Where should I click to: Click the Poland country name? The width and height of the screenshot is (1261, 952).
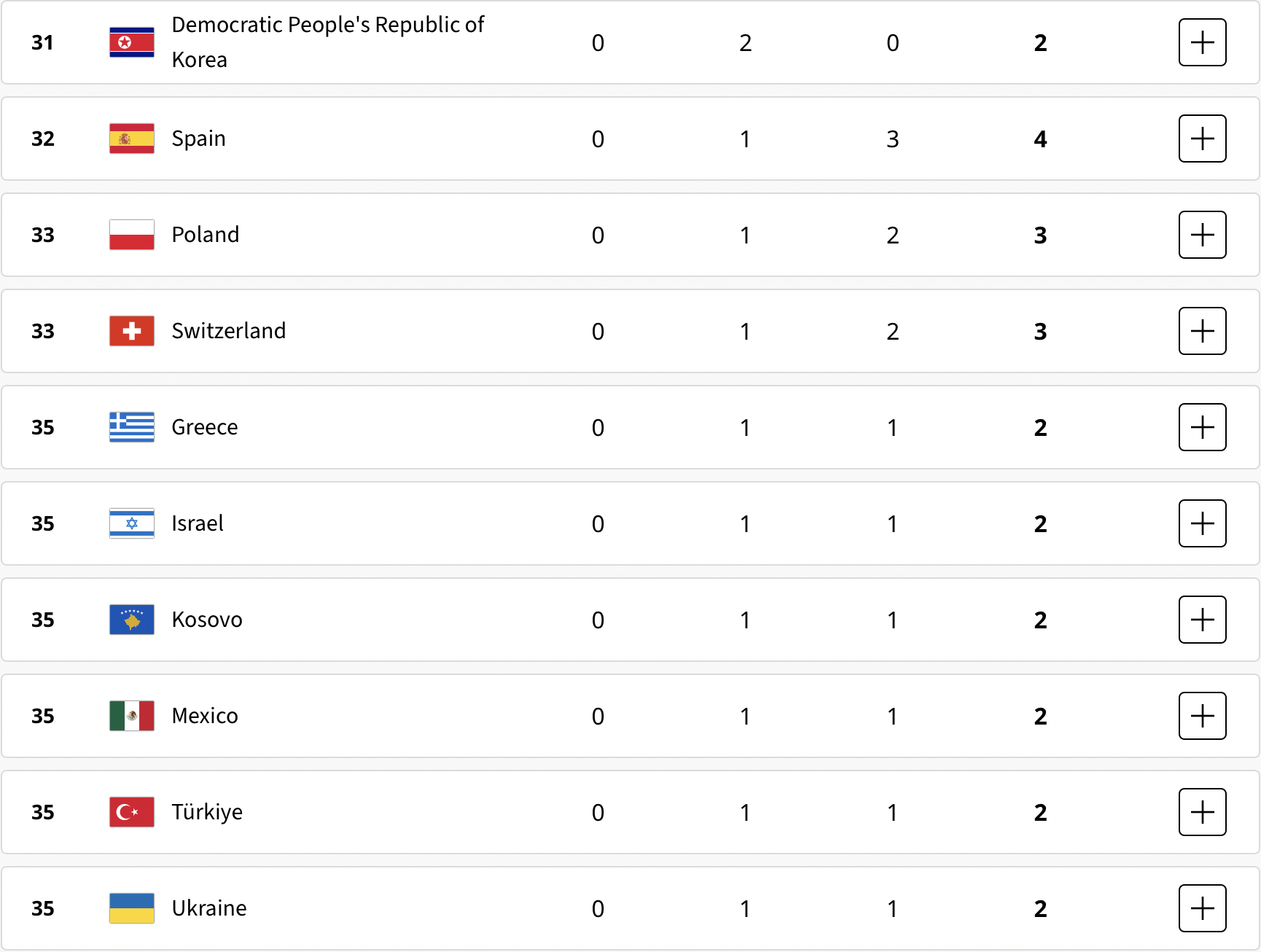206,235
